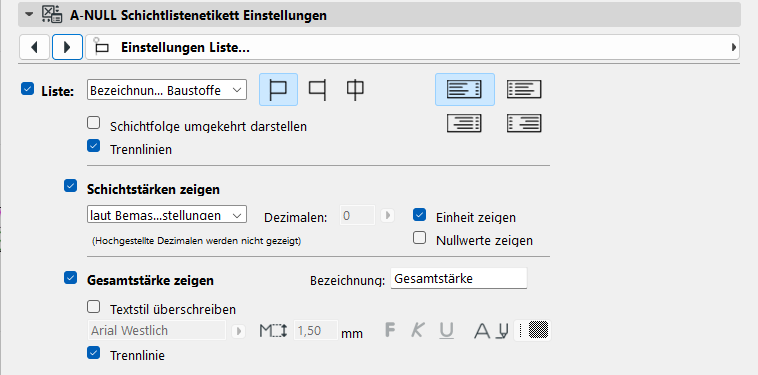Select the flag-right pointer alignment icon
Screen dimensions: 758x375
tap(278, 89)
